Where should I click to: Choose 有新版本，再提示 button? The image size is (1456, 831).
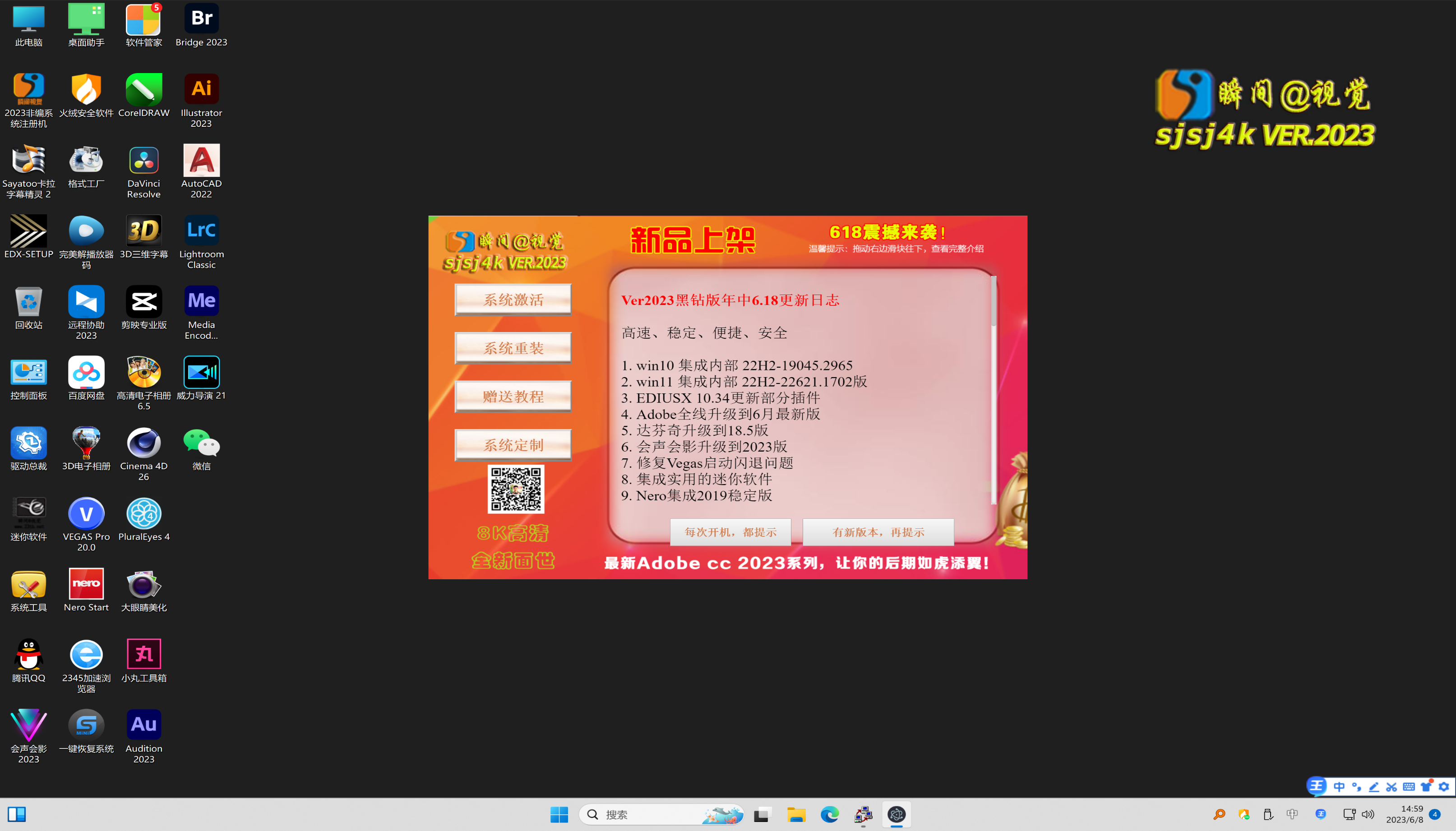[878, 532]
